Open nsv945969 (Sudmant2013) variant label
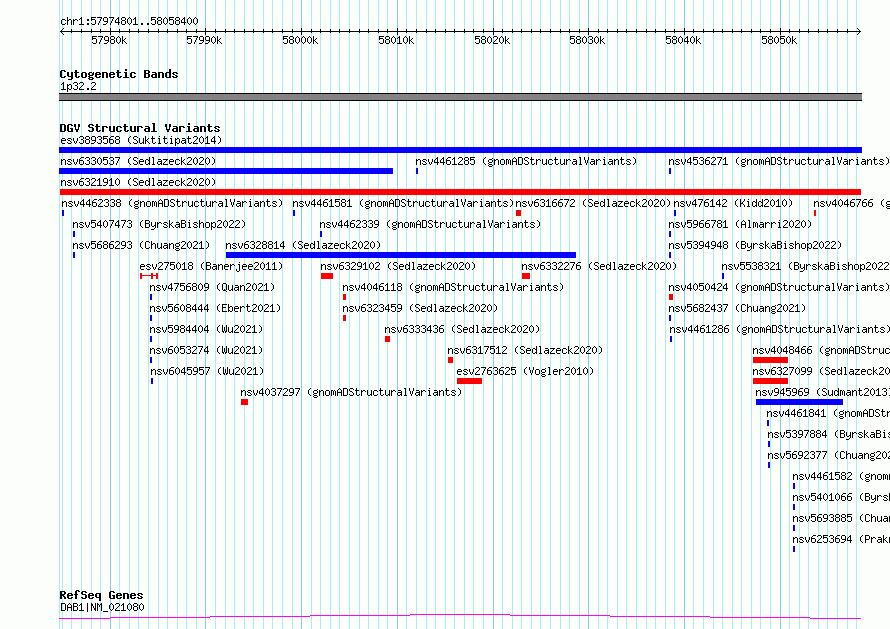 (822, 392)
